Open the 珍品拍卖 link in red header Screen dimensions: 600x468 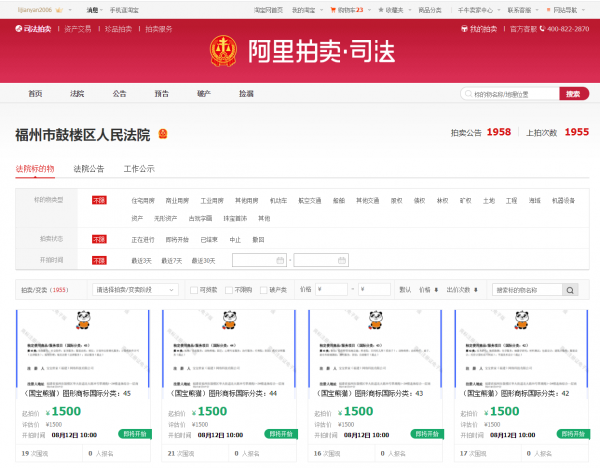point(118,29)
